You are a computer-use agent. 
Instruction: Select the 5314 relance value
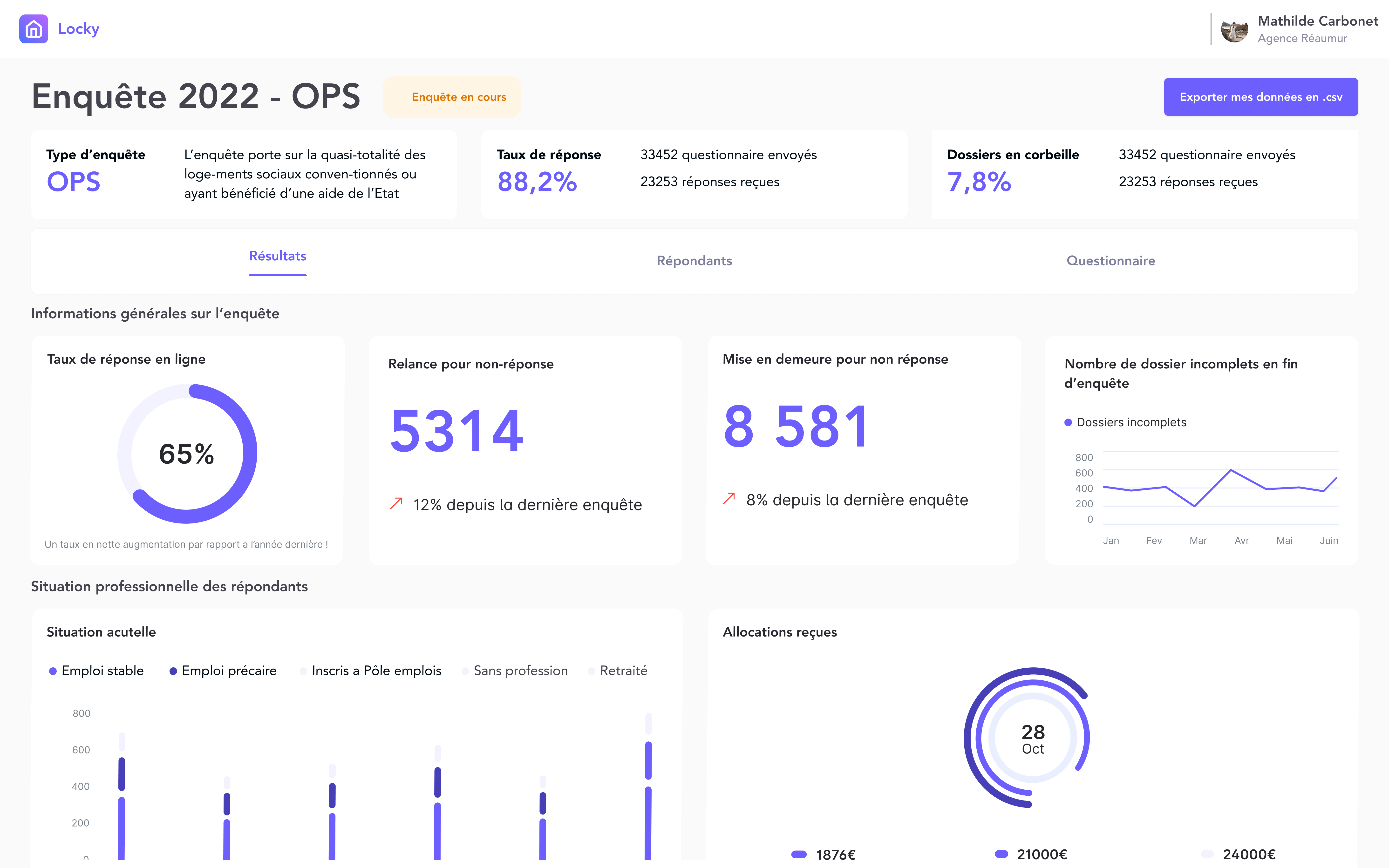[x=457, y=431]
